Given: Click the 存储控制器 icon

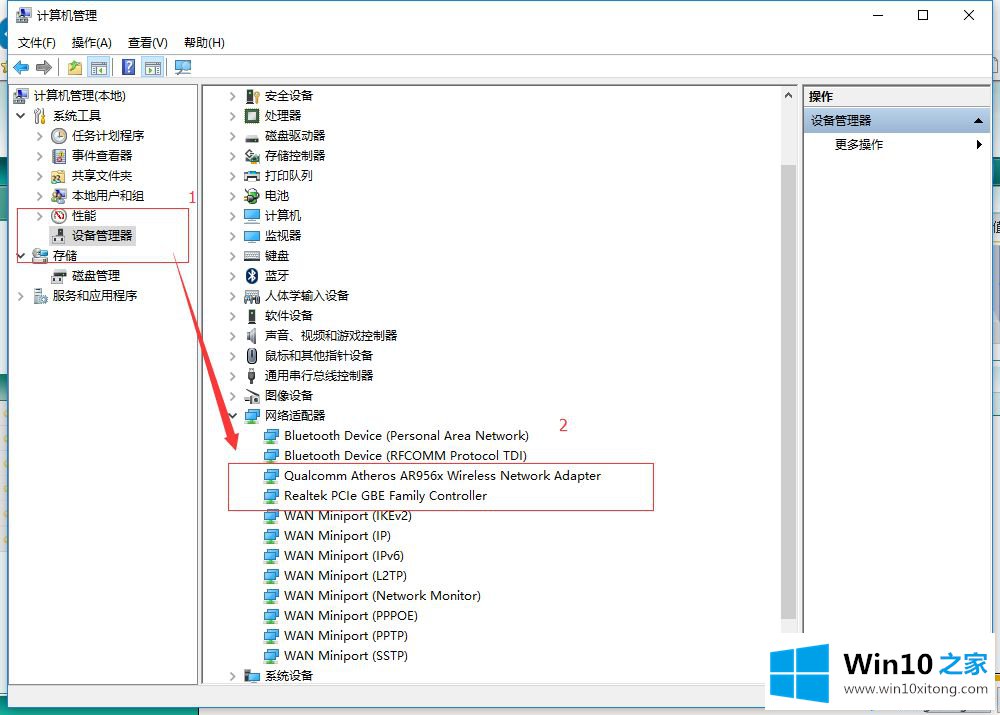Looking at the screenshot, I should click(252, 156).
